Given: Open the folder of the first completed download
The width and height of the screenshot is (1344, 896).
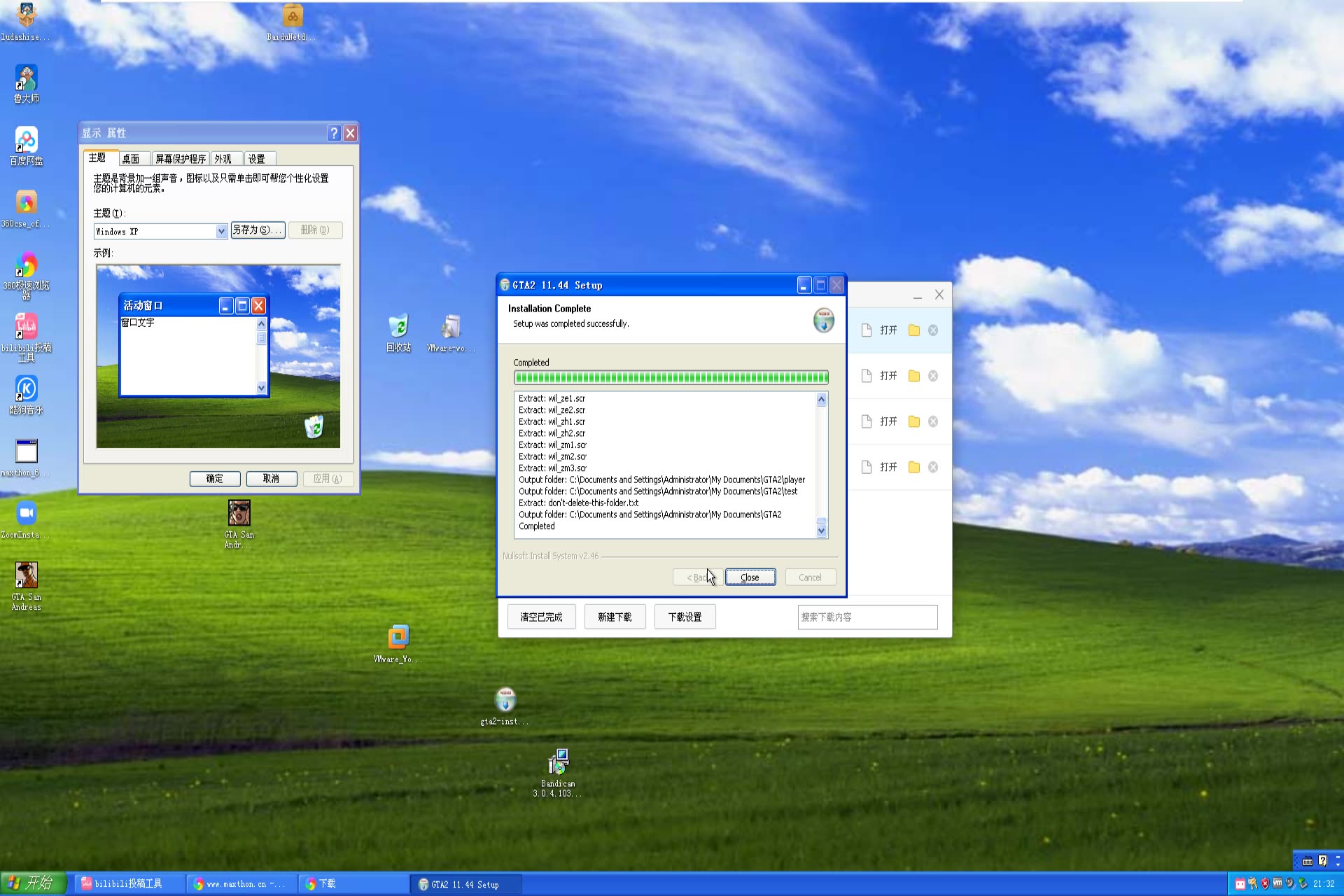Looking at the screenshot, I should click(x=912, y=330).
